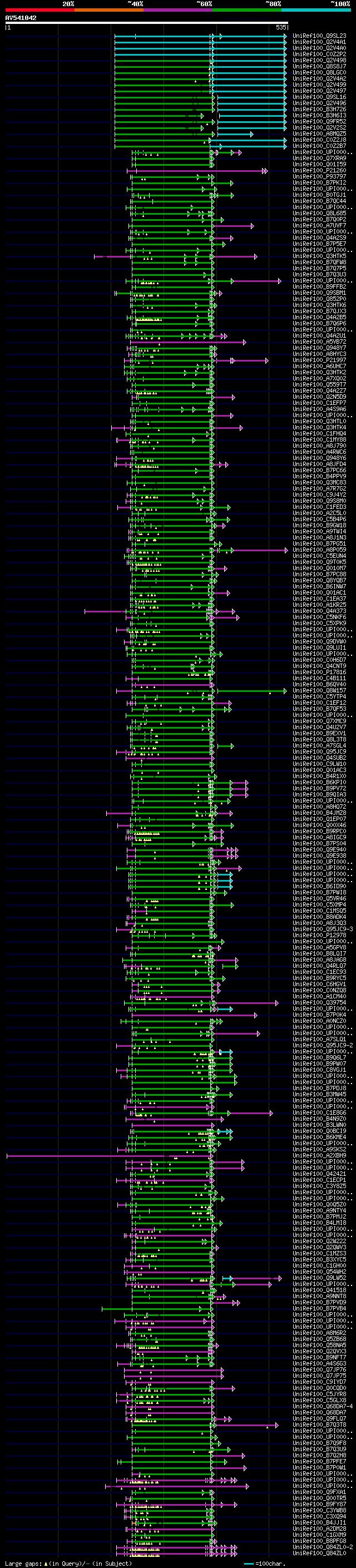356x1568 pixels.
Task: Select the UniRef100_B9FFB2 hit label
Action: pos(319,286)
